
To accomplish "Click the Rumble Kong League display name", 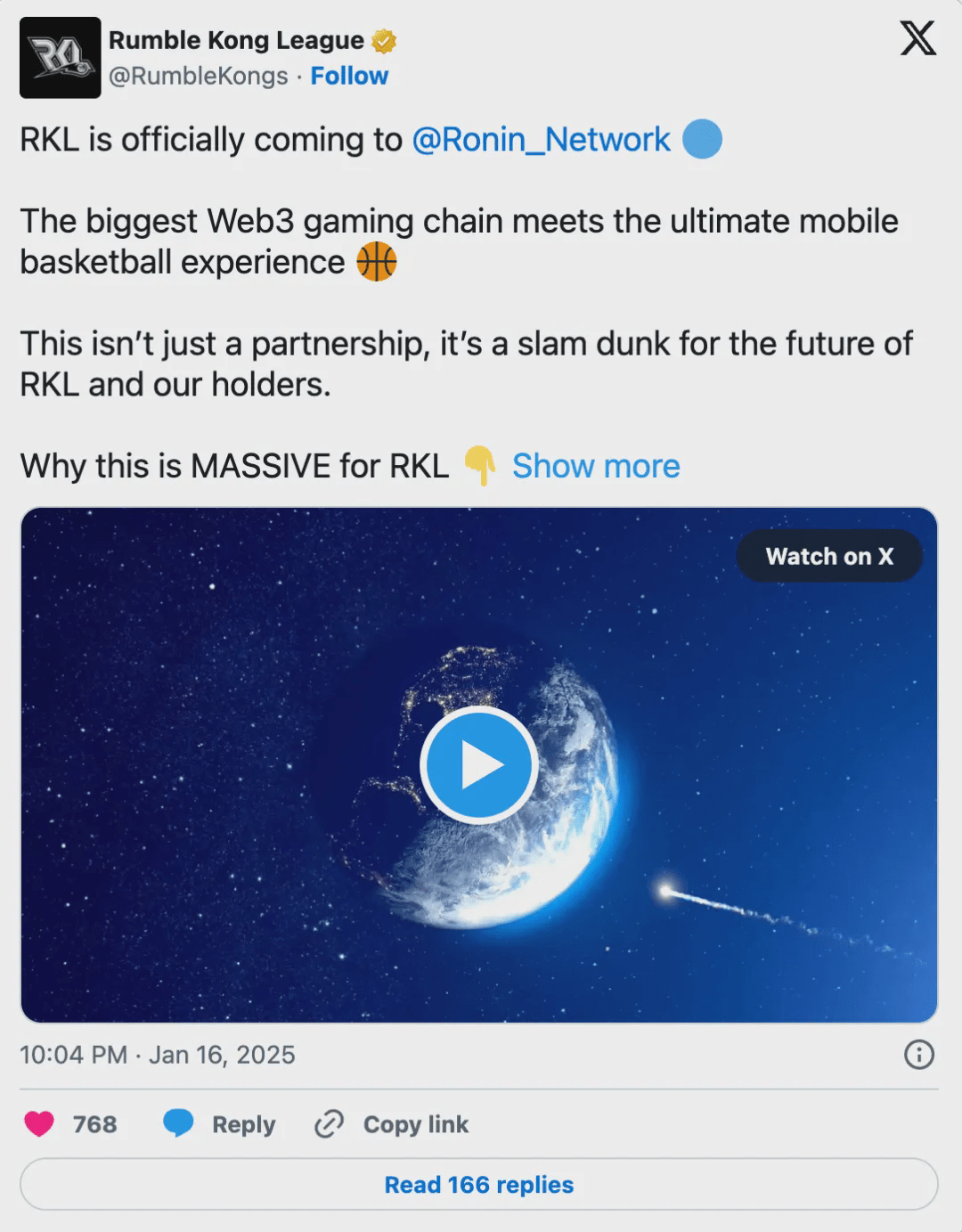I will [236, 41].
